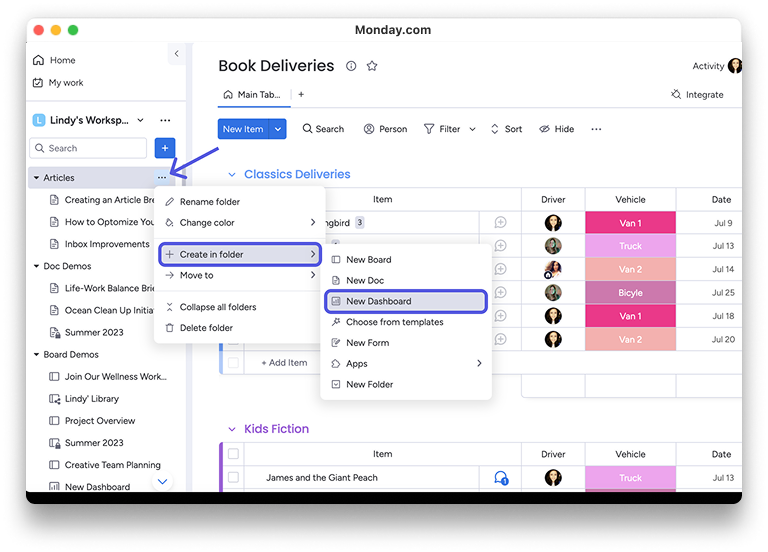Open New Dashboard in sidebar list
The image size is (768, 552).
(90, 486)
